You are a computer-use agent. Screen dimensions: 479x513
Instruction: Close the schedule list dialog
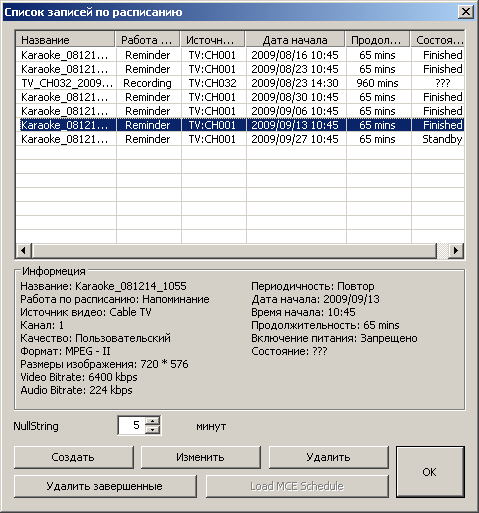coord(466,12)
